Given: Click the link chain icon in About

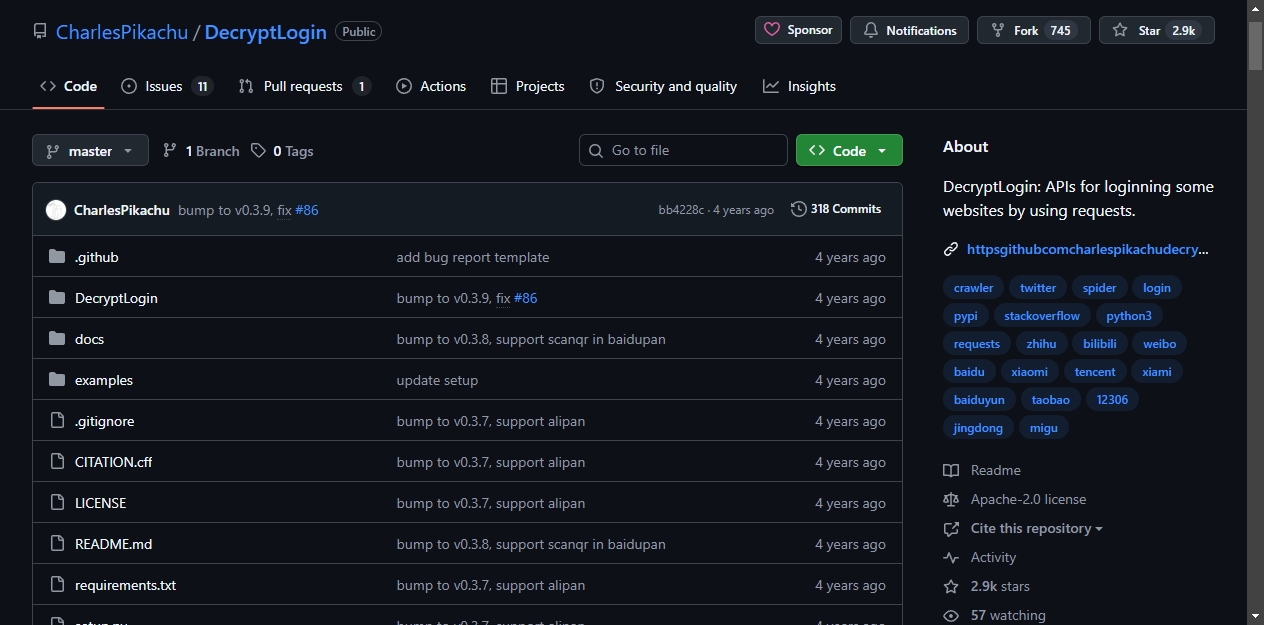Looking at the screenshot, I should [x=951, y=250].
